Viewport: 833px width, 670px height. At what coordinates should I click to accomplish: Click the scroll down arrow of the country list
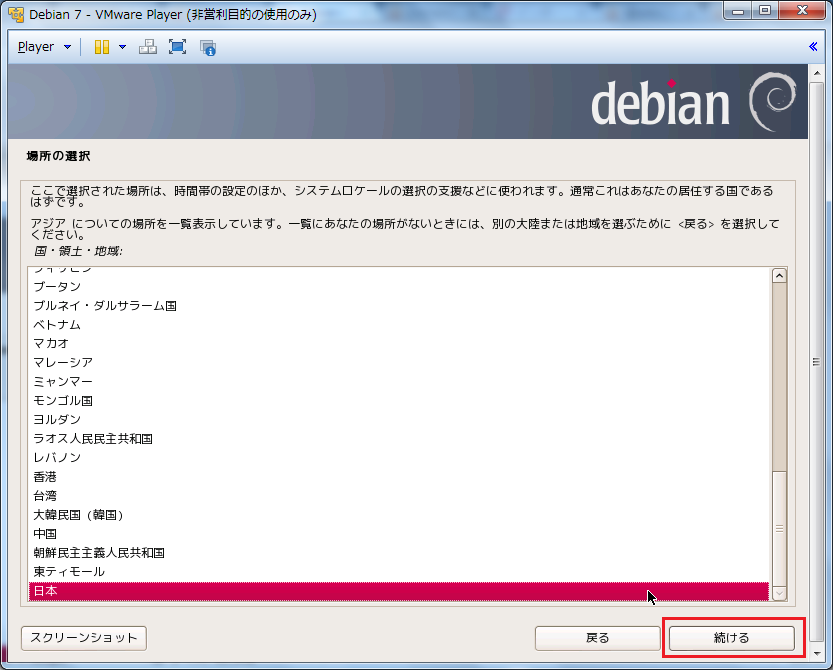tap(779, 592)
